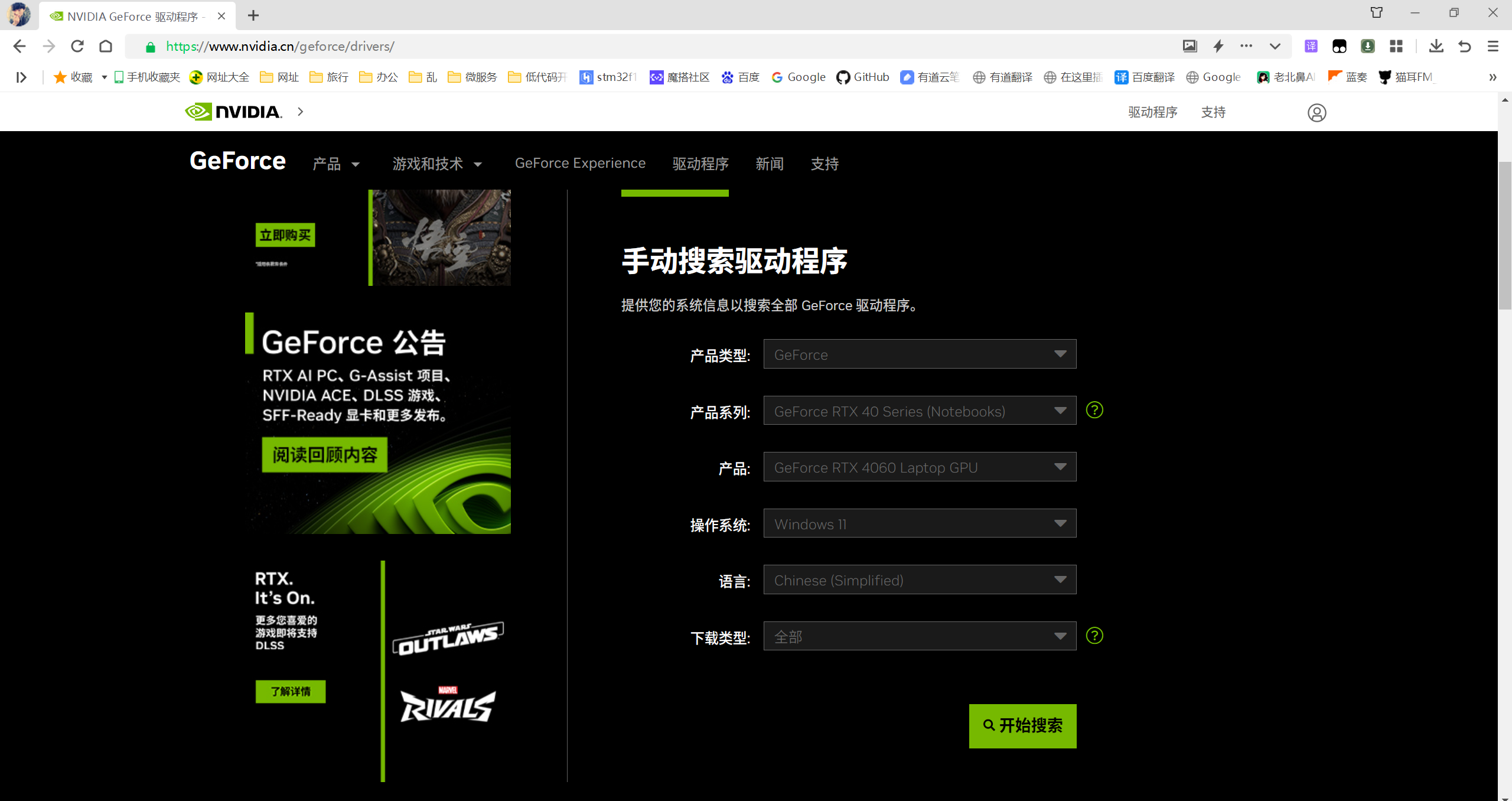Click the 开始搜索 search button
The image size is (1512, 801).
[x=1022, y=725]
